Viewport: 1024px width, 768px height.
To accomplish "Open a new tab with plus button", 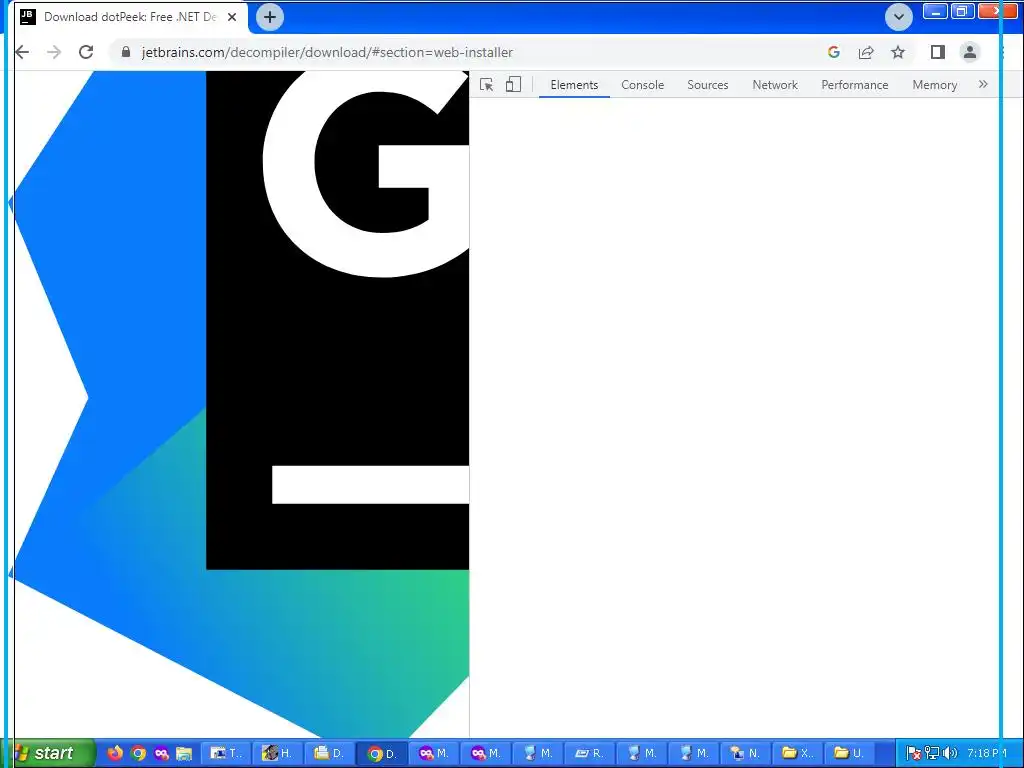I will click(270, 17).
